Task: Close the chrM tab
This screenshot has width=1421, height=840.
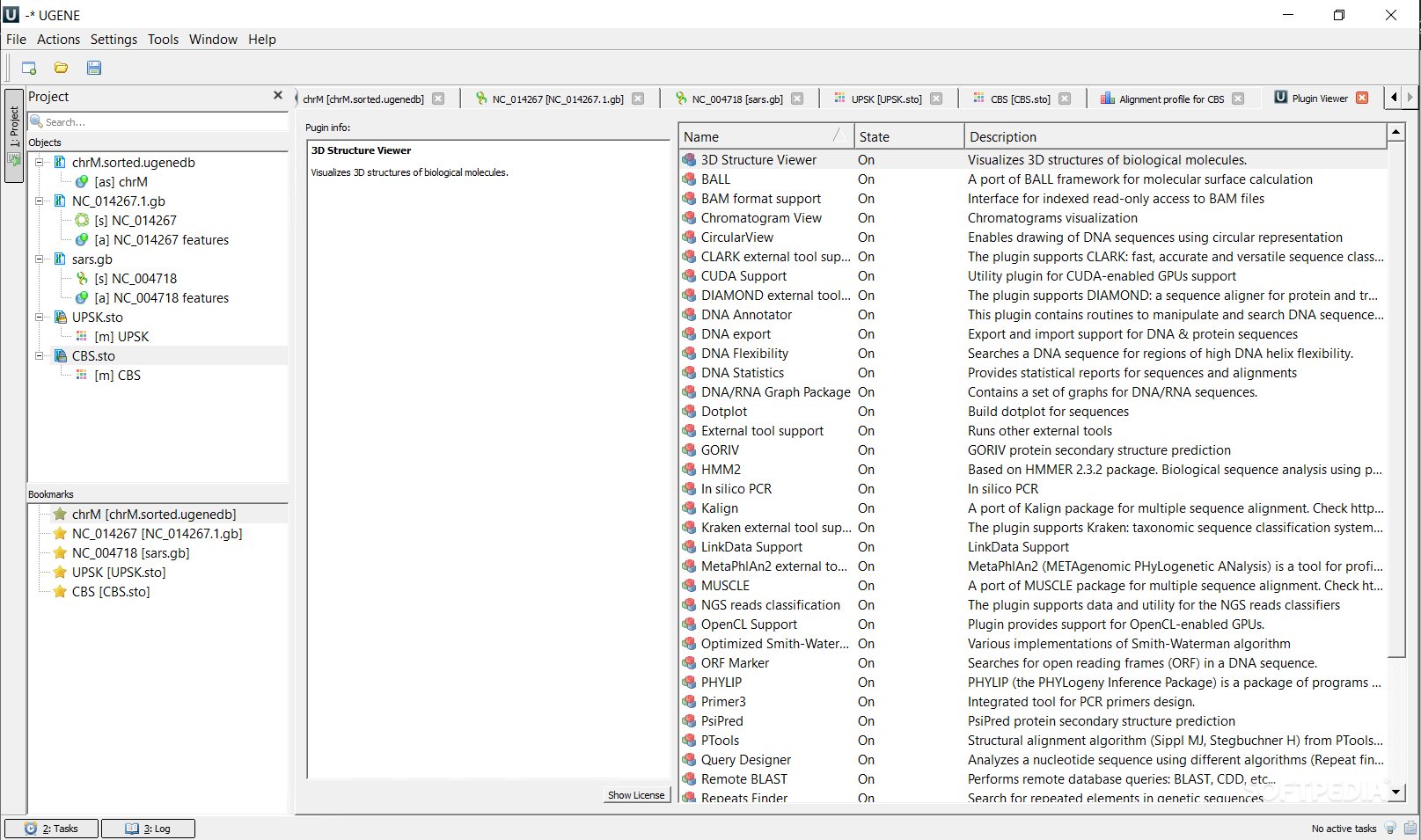Action: tap(438, 99)
